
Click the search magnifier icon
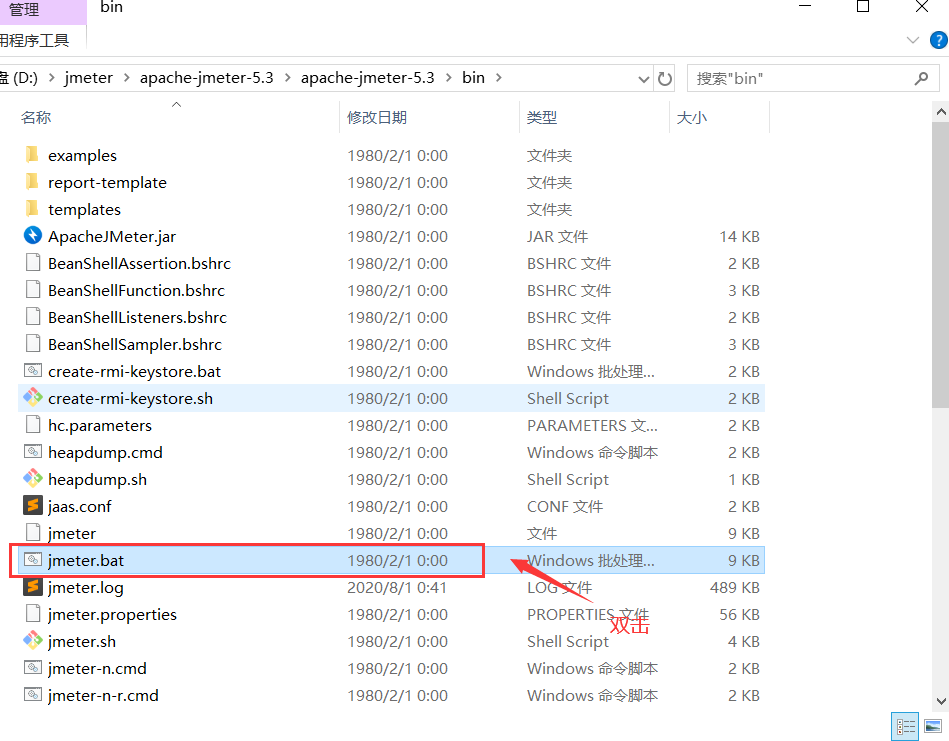pos(921,79)
